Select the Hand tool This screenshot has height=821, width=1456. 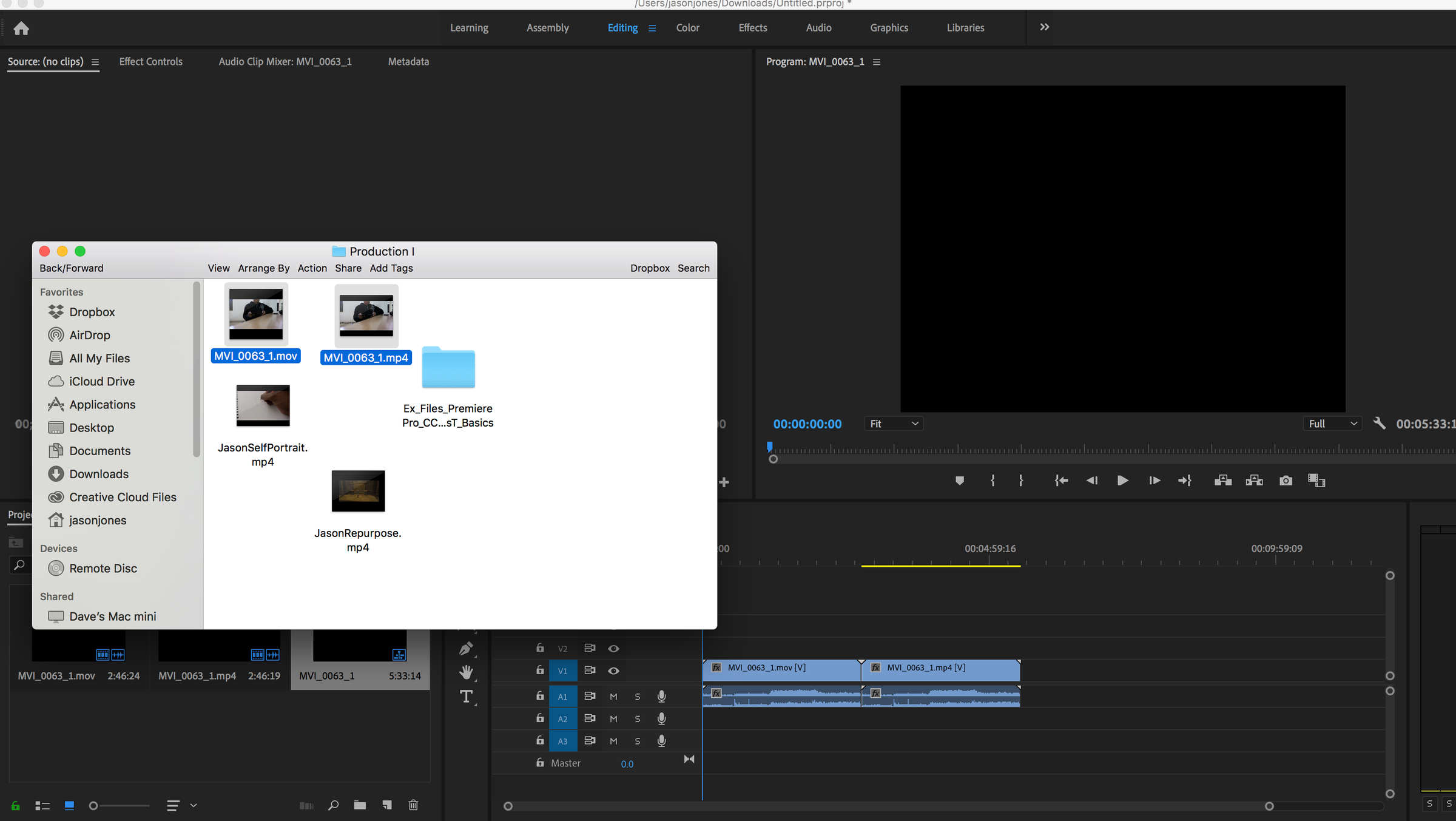click(466, 672)
